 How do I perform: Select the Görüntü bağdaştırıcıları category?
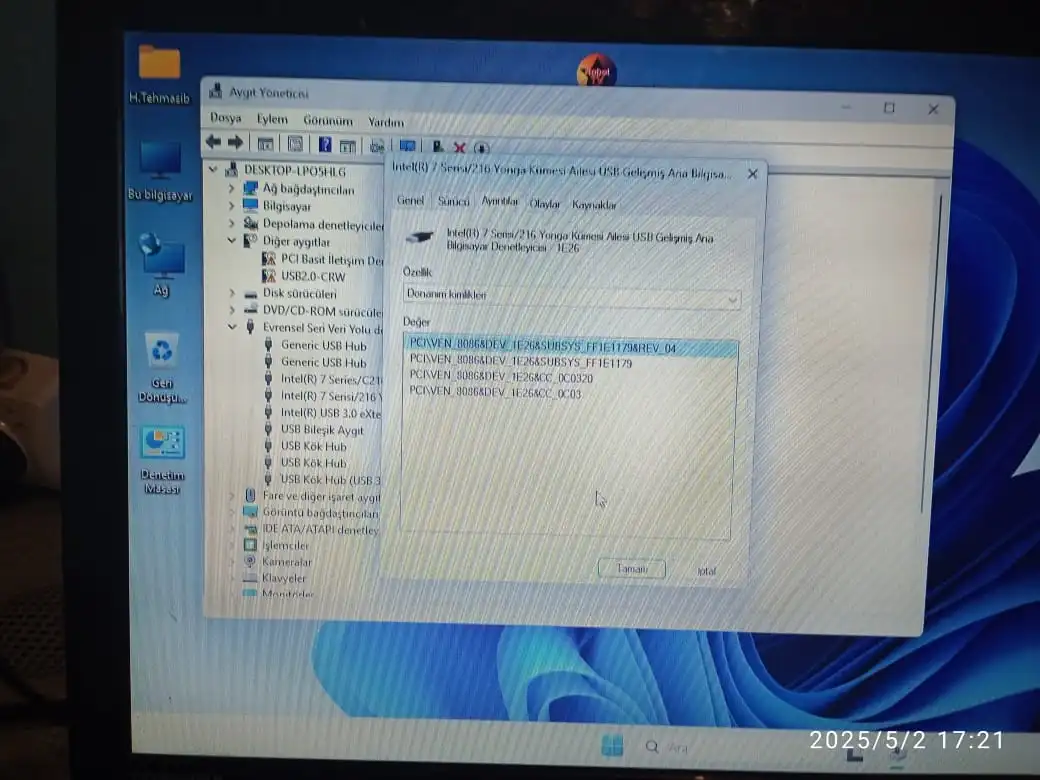click(x=320, y=513)
